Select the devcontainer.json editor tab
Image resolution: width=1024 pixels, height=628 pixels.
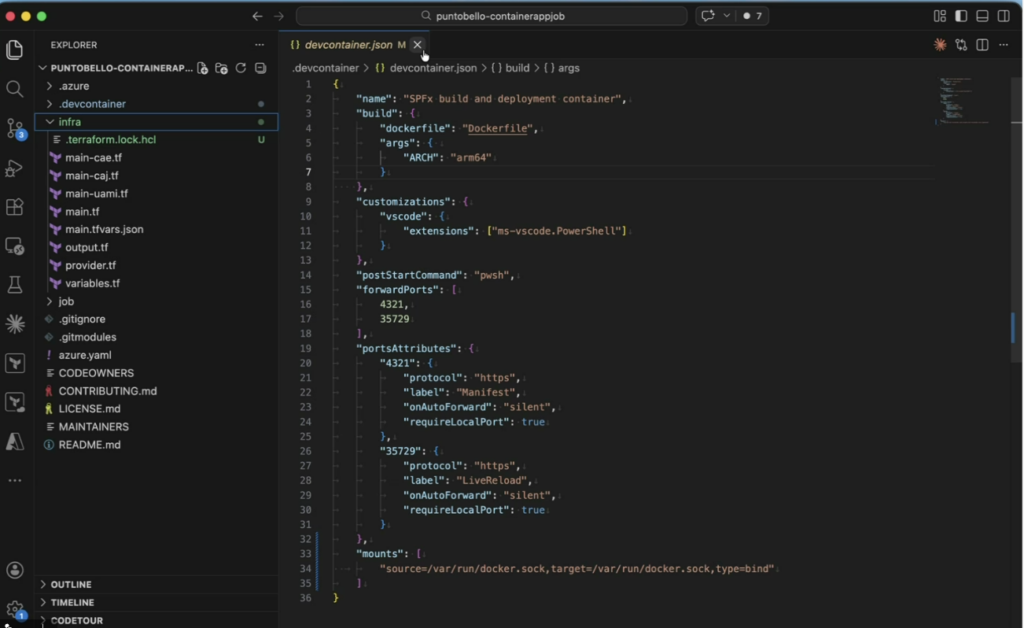[x=346, y=45]
